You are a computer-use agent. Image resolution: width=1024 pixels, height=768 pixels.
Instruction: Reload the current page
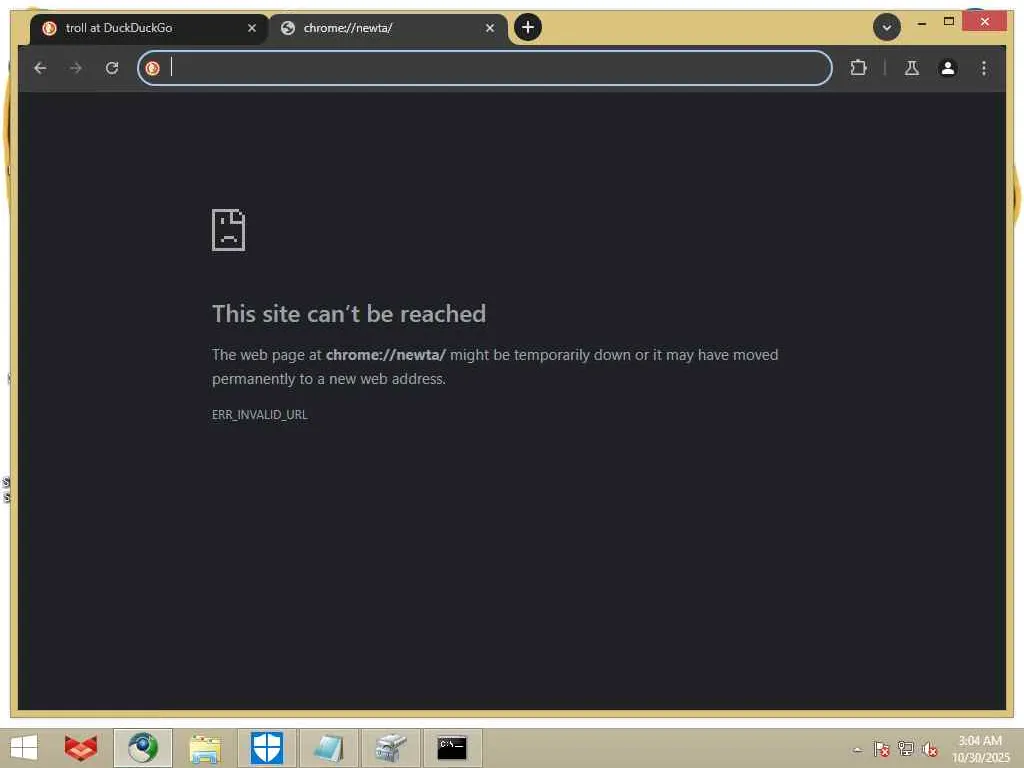coord(112,68)
